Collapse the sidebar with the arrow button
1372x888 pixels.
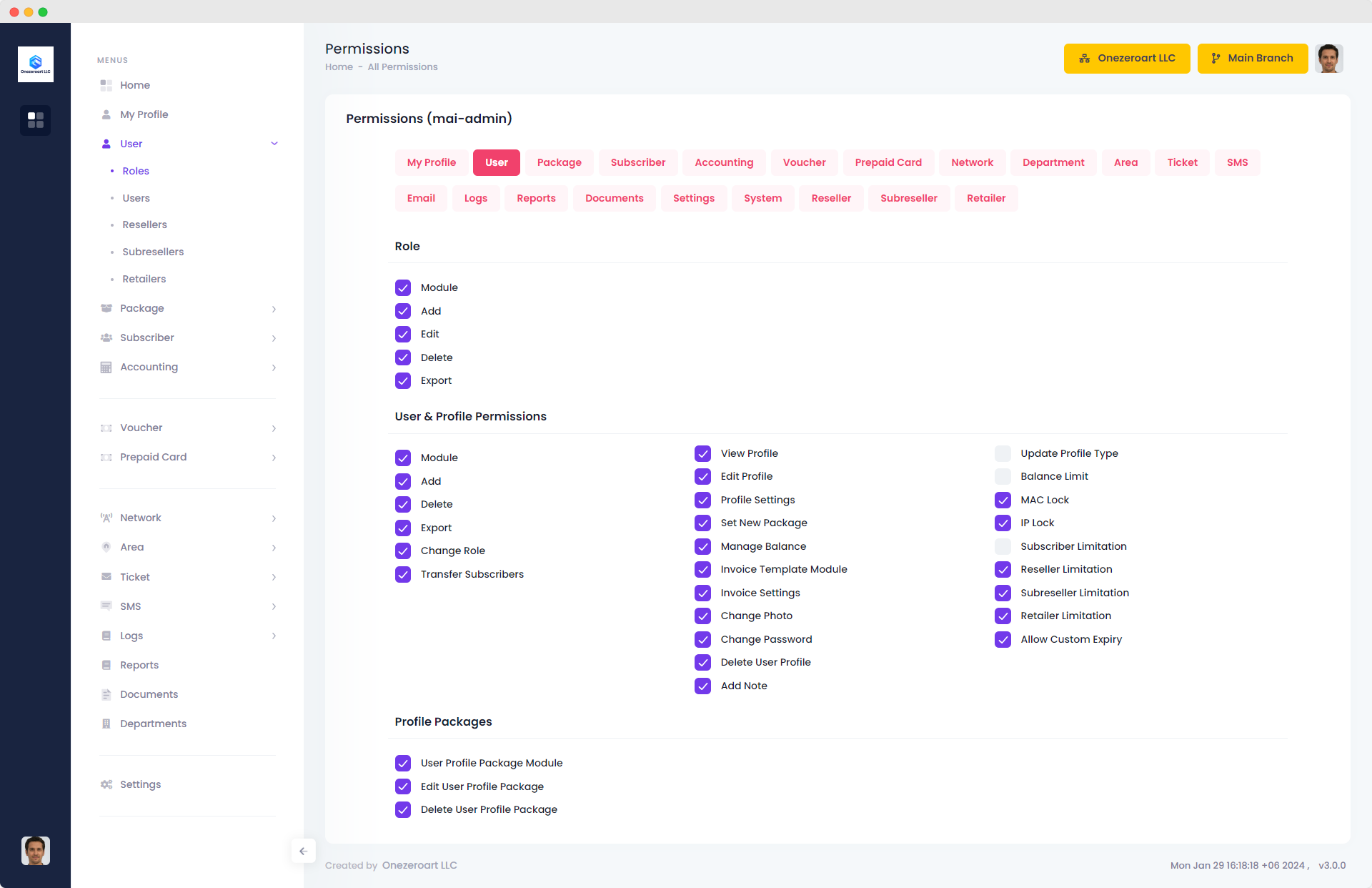[303, 851]
